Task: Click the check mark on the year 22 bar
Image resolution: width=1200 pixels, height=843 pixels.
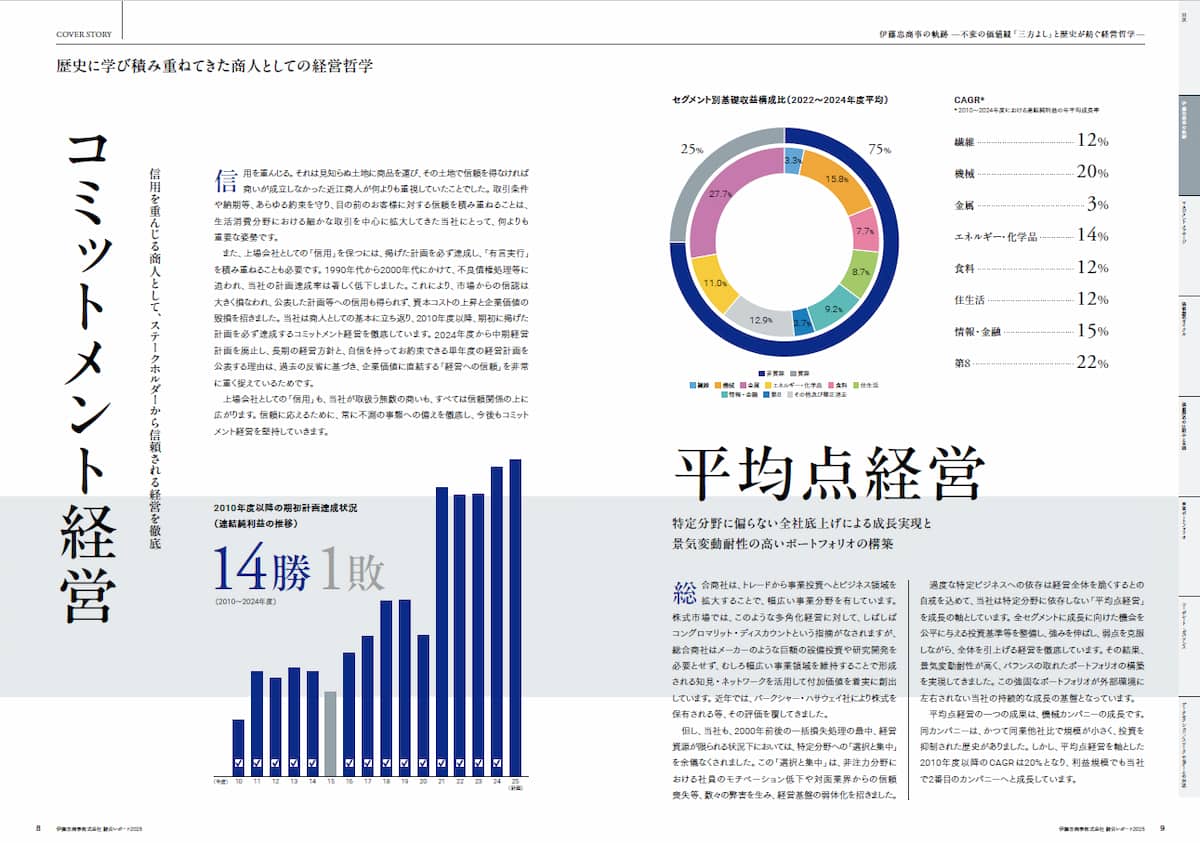Action: pos(460,765)
